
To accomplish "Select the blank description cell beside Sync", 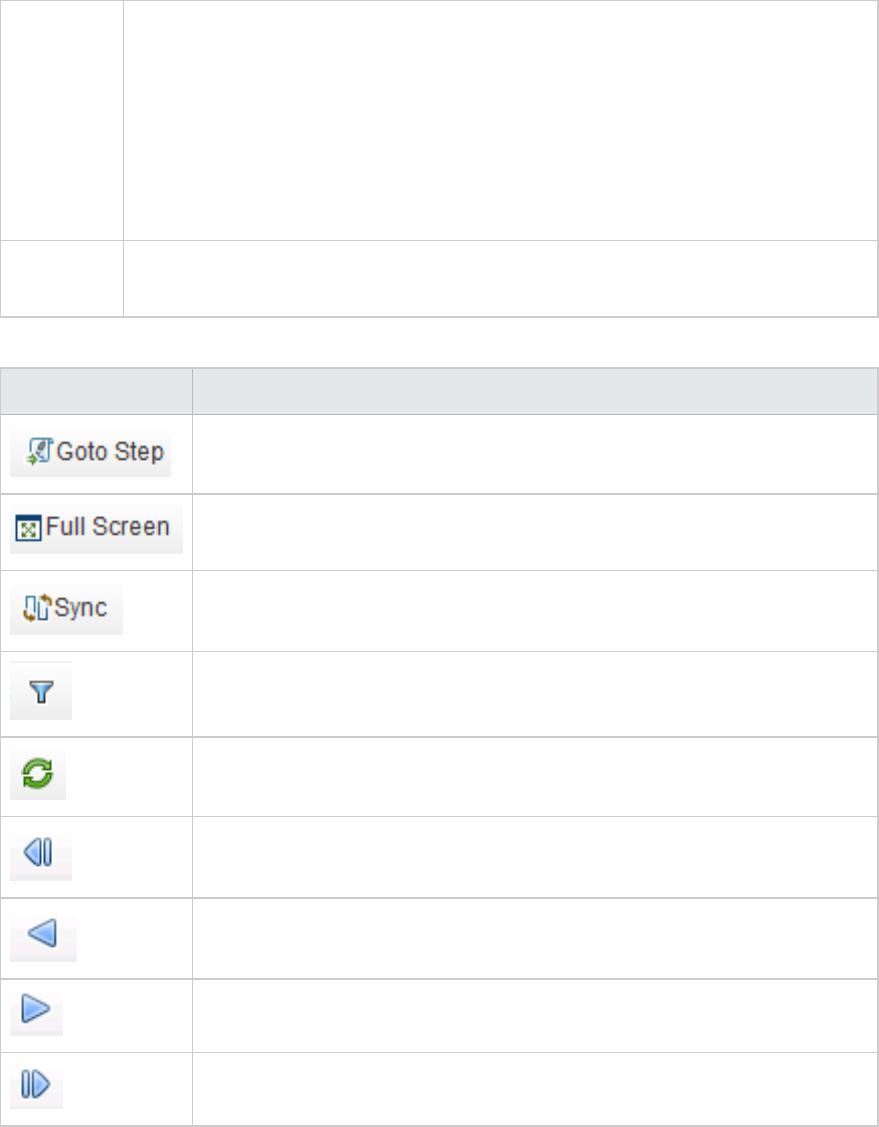I will 535,612.
